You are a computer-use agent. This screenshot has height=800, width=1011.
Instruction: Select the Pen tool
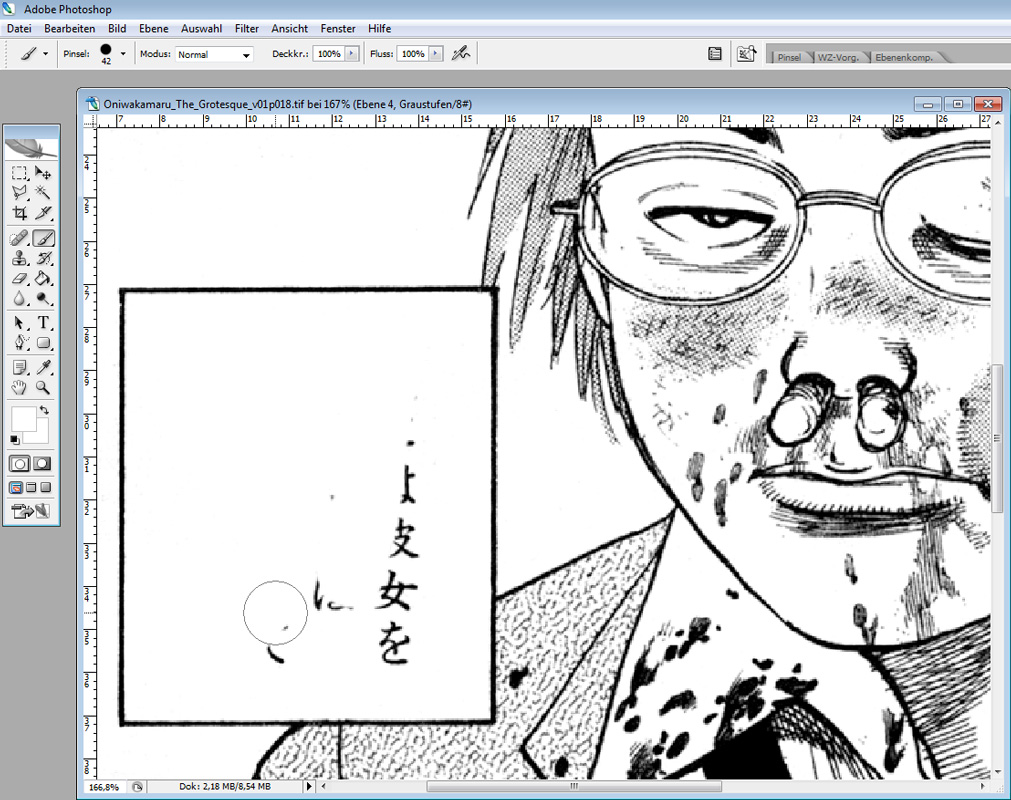(19, 343)
